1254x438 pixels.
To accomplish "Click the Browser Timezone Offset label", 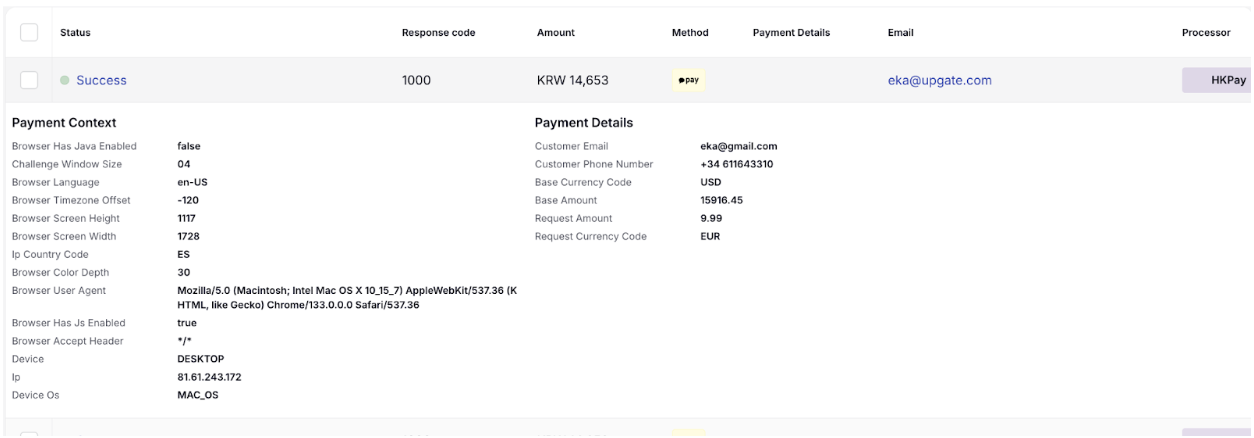I will click(70, 200).
